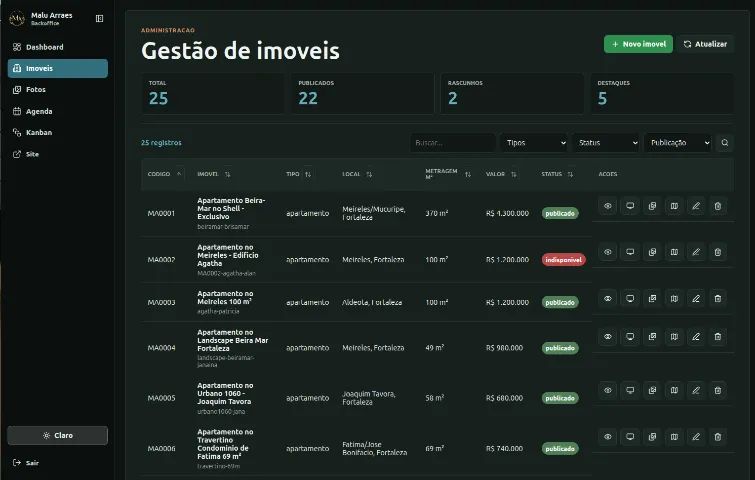Click the Publicados count card
The height and width of the screenshot is (480, 755).
tap(362, 94)
